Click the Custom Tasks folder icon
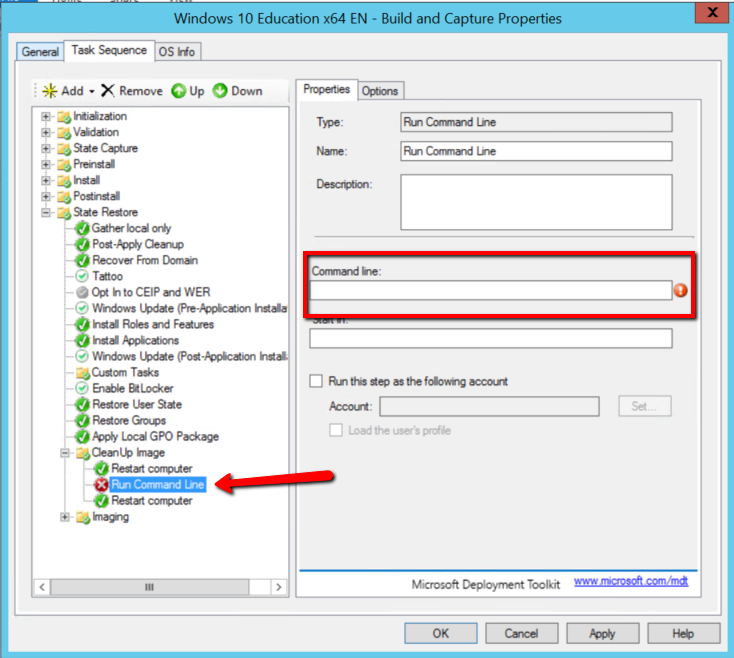The image size is (734, 658). pyautogui.click(x=83, y=373)
